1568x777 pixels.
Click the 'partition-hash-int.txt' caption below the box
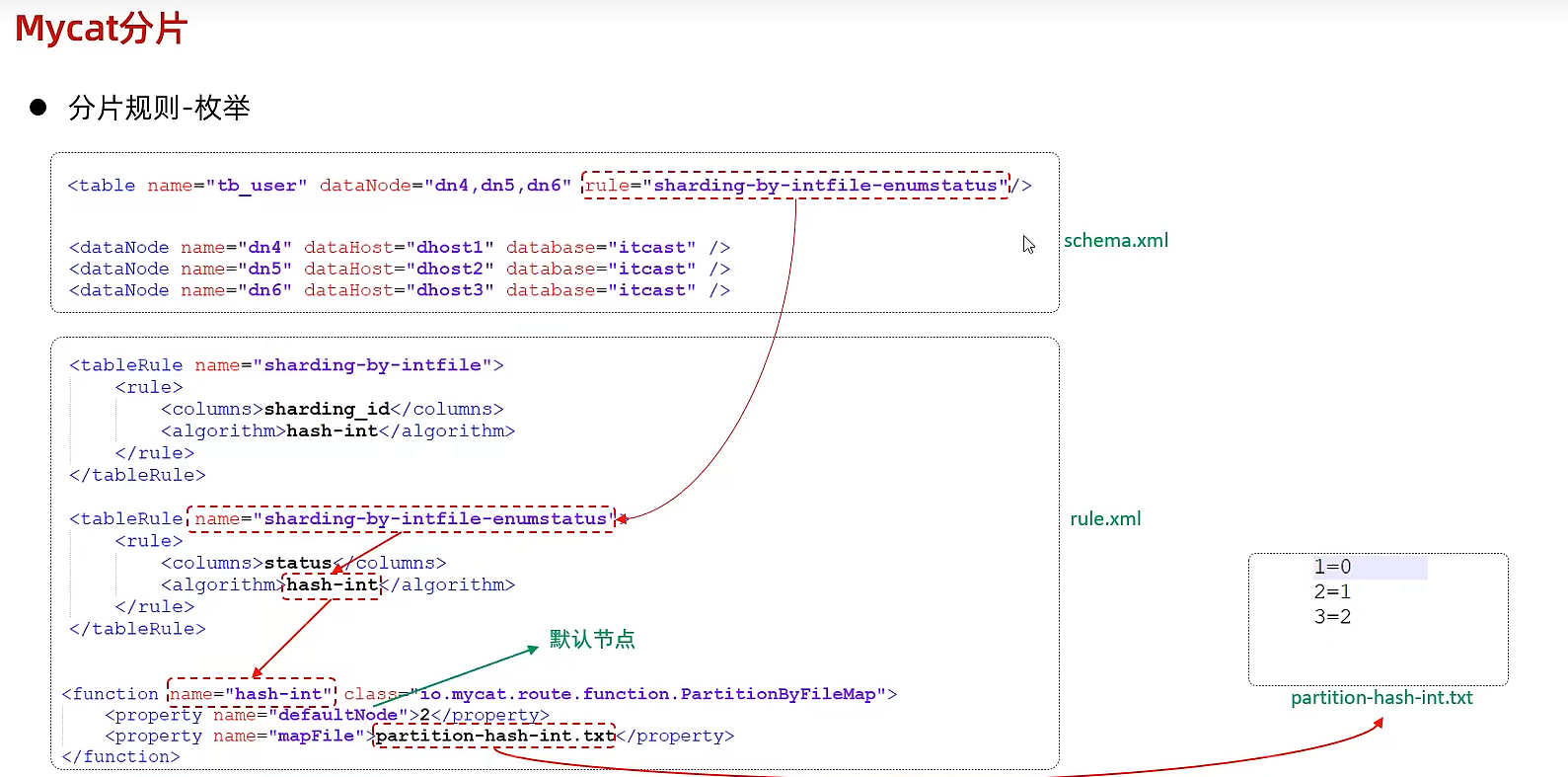[x=1381, y=697]
